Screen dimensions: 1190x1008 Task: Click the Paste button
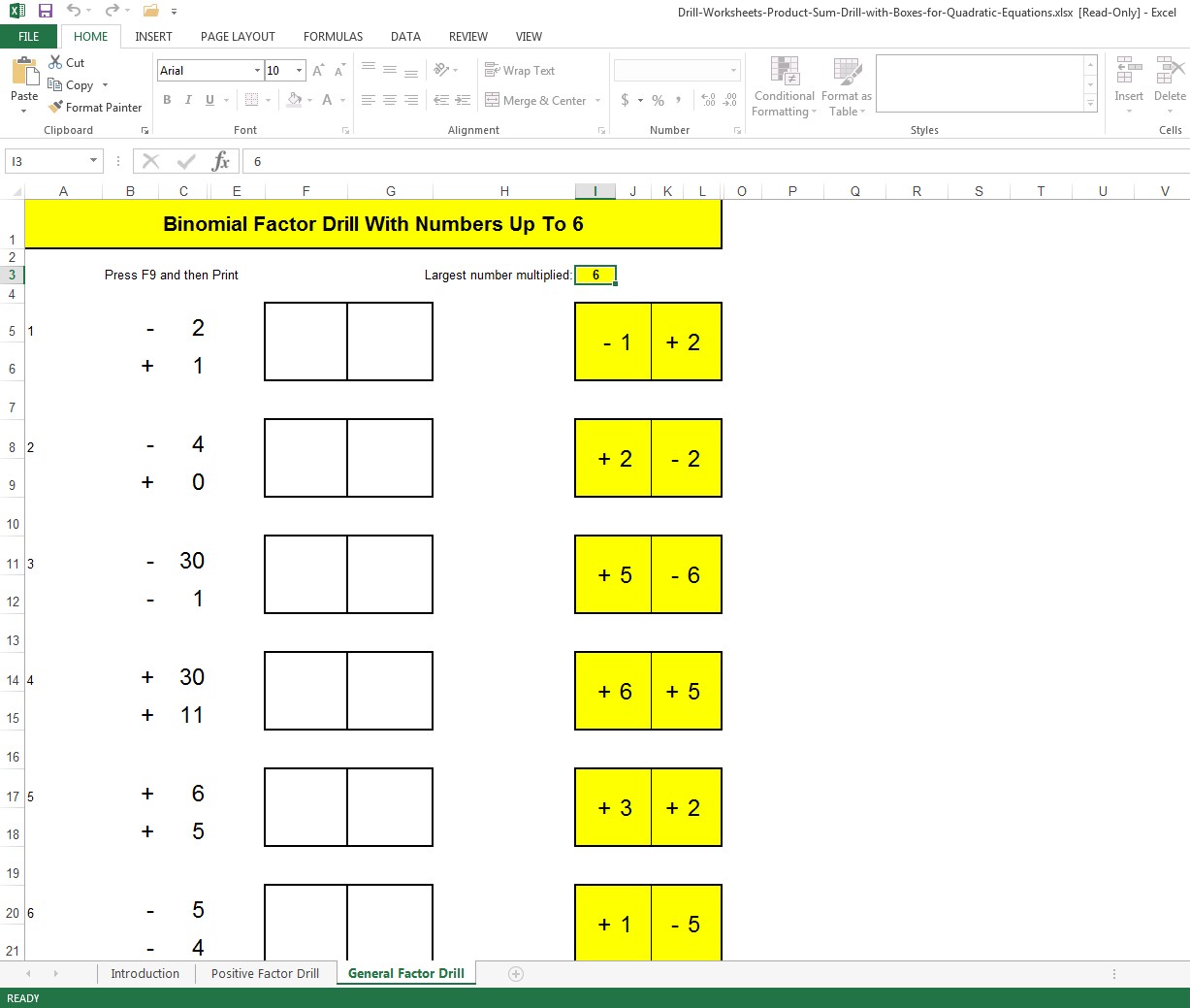pyautogui.click(x=24, y=82)
